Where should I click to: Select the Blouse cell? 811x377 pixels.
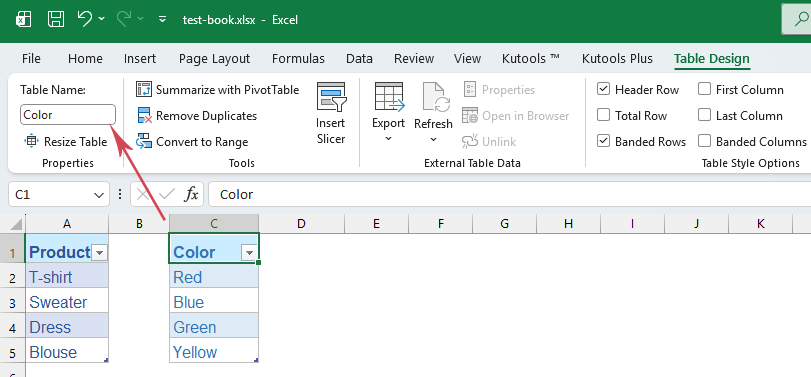click(67, 352)
